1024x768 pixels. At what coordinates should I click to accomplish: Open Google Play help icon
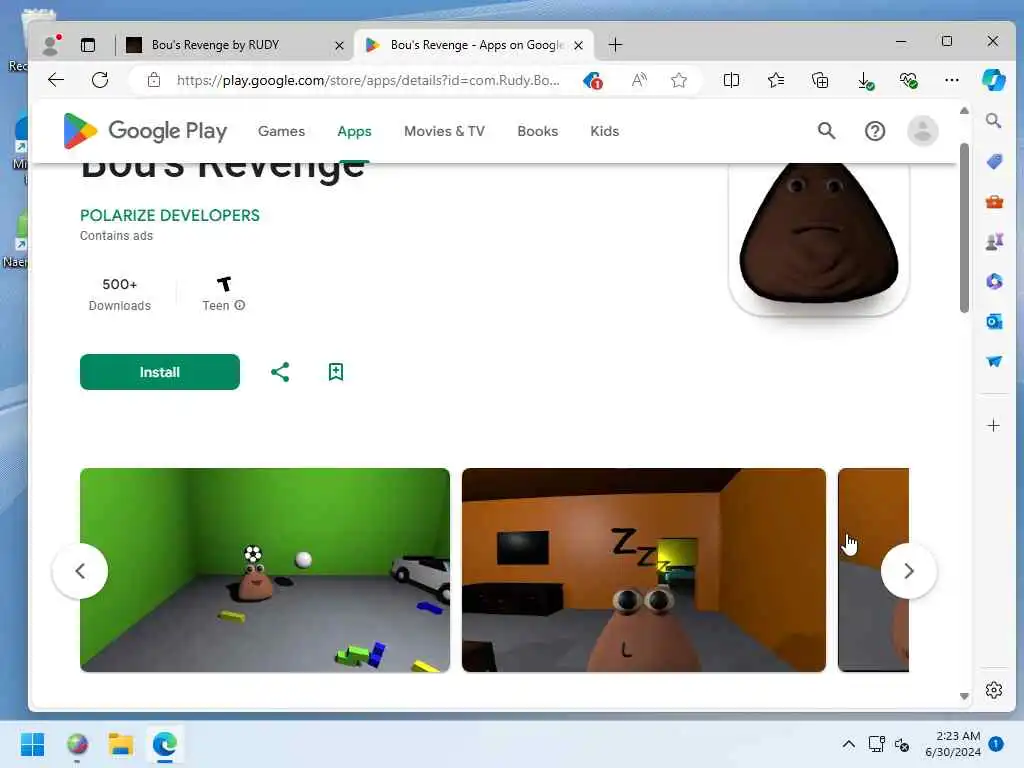(x=874, y=131)
